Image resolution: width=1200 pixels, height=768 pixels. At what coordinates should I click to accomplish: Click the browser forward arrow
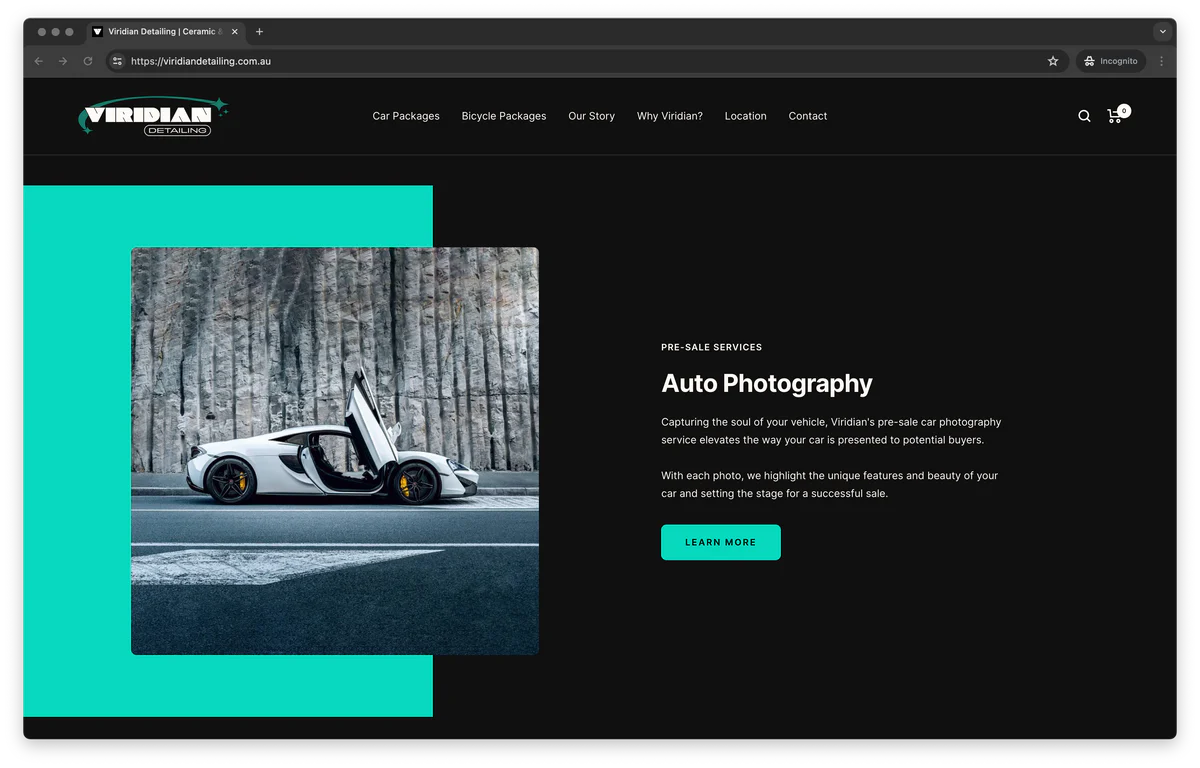63,61
